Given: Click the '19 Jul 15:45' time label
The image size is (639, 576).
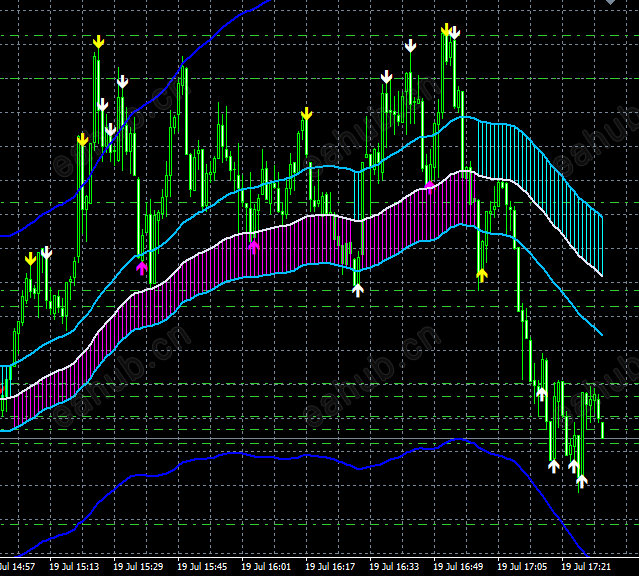Looking at the screenshot, I should [202, 567].
